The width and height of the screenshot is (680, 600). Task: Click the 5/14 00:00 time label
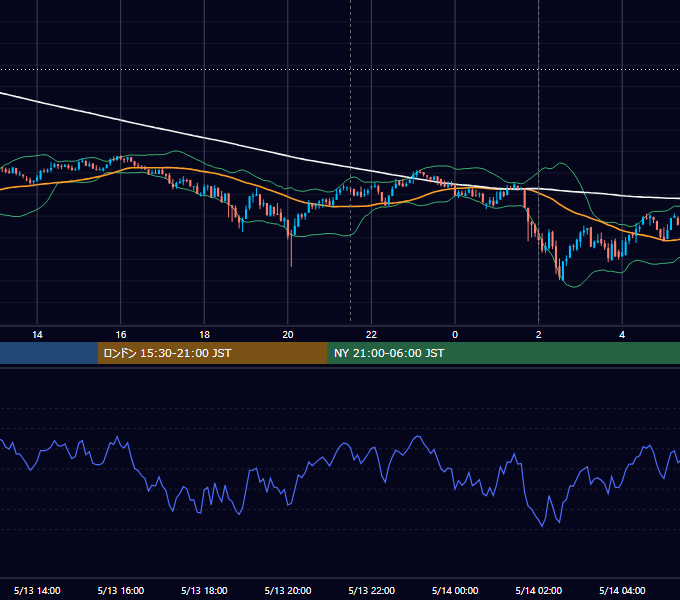point(455,590)
